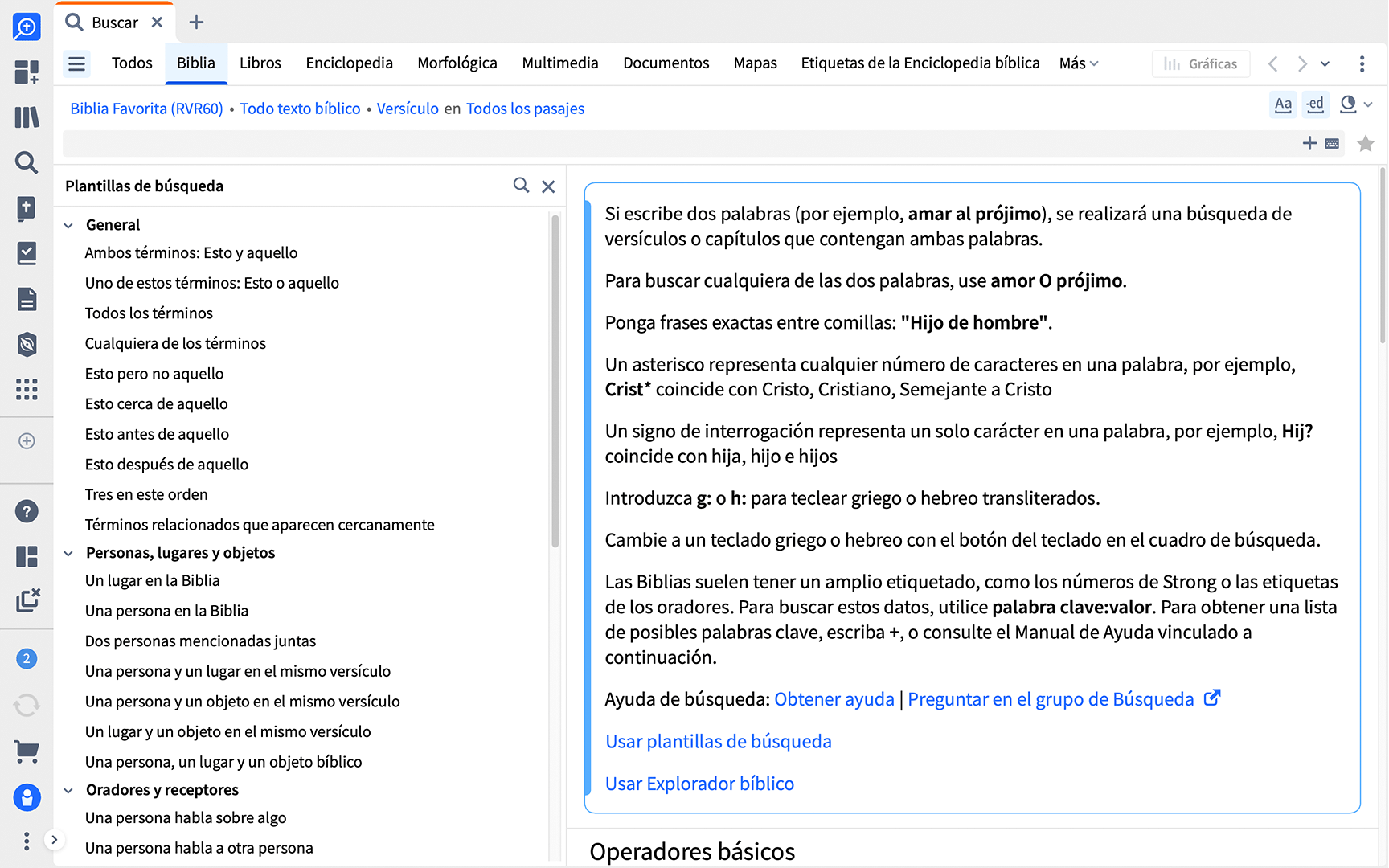Change the Versículo search unit

point(408,108)
